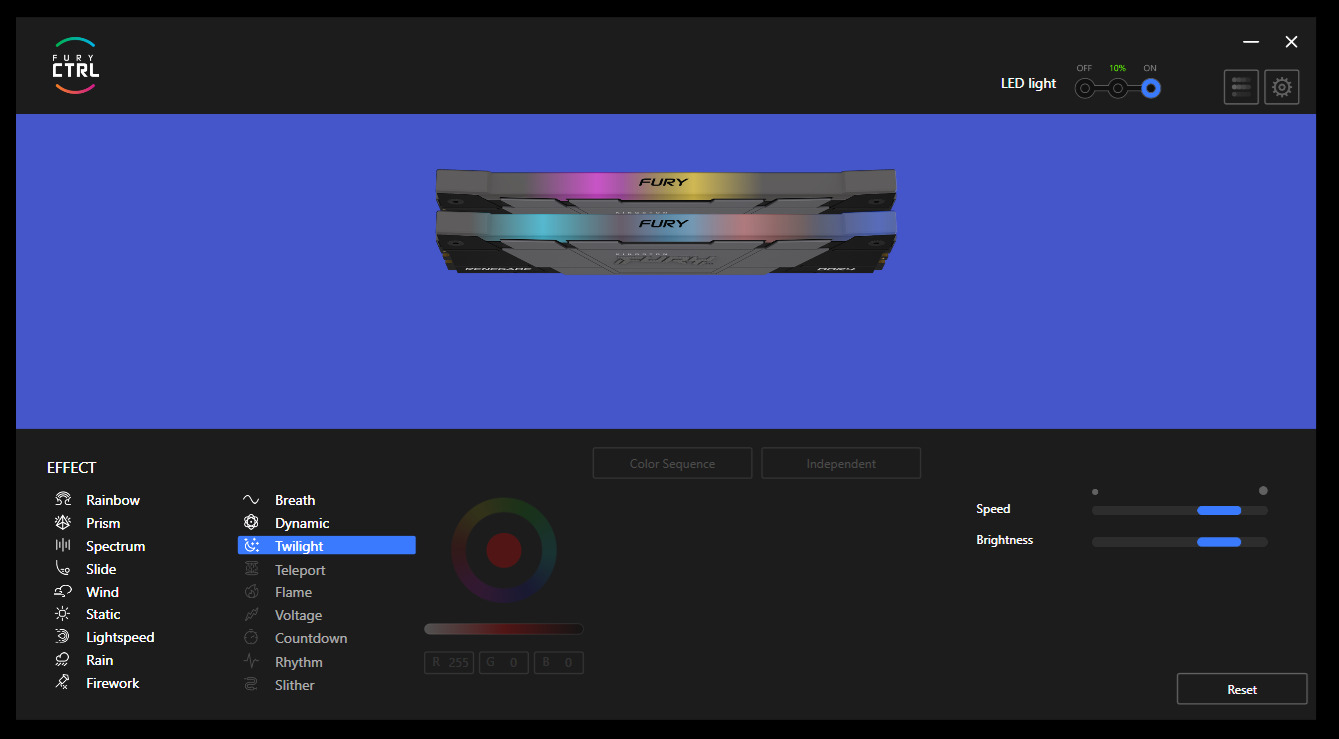This screenshot has height=739, width=1339.
Task: Select the Slither effect label
Action: pyautogui.click(x=295, y=685)
